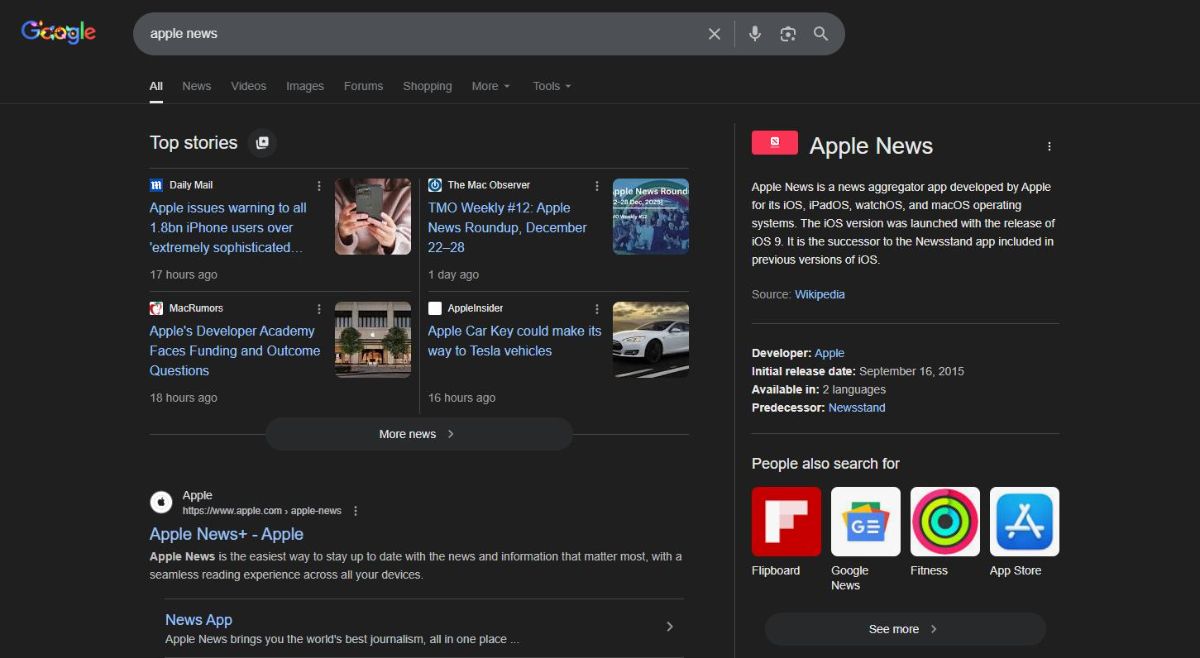Viewport: 1200px width, 658px height.
Task: Click the Google logo
Action: [x=59, y=32]
